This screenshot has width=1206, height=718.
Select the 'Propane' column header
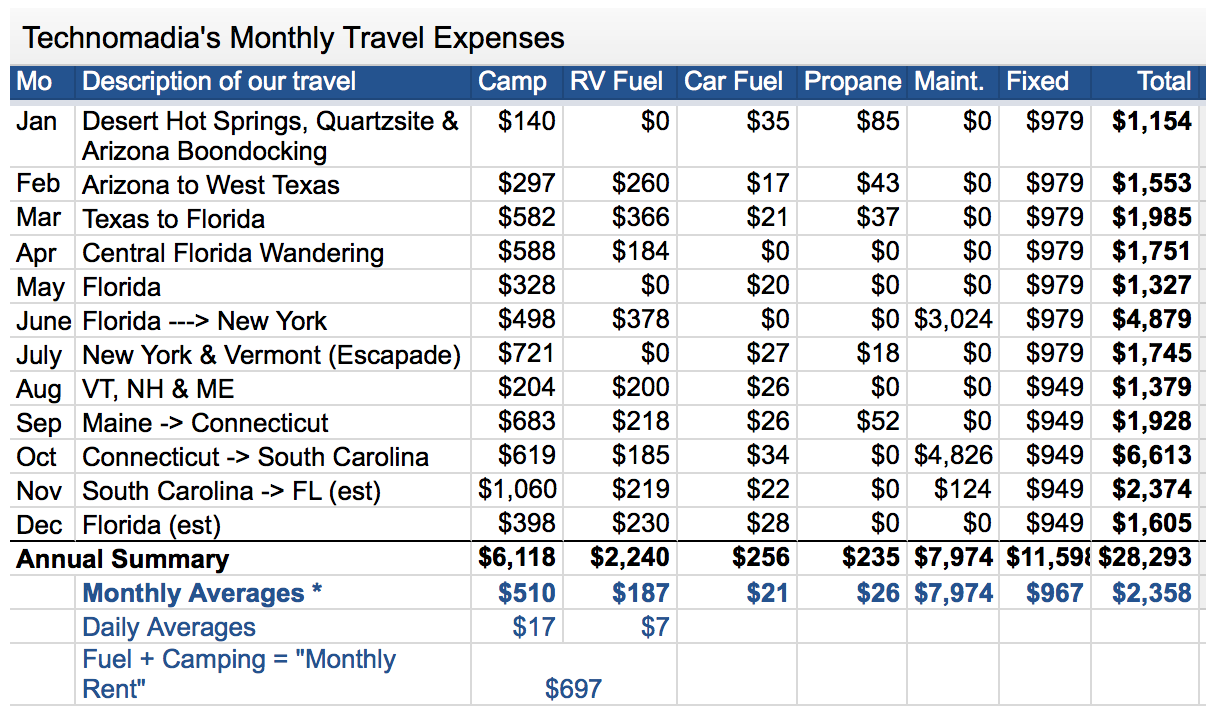tap(852, 82)
